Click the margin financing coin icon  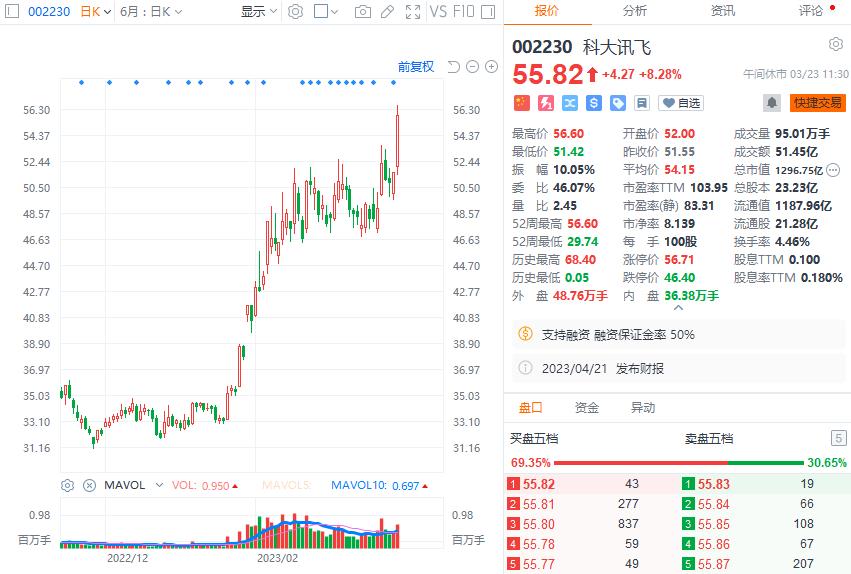(x=525, y=334)
